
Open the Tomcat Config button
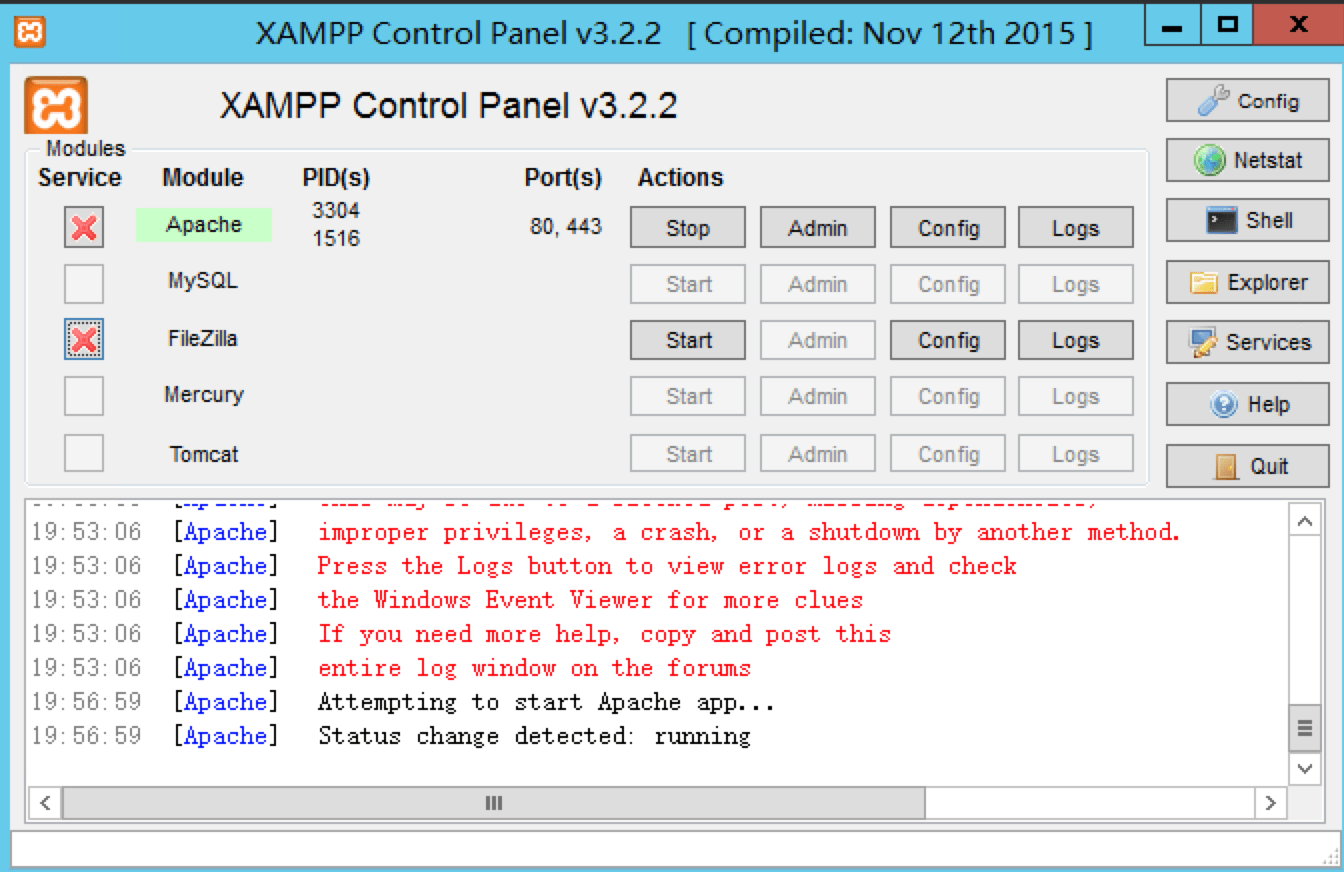click(x=948, y=454)
